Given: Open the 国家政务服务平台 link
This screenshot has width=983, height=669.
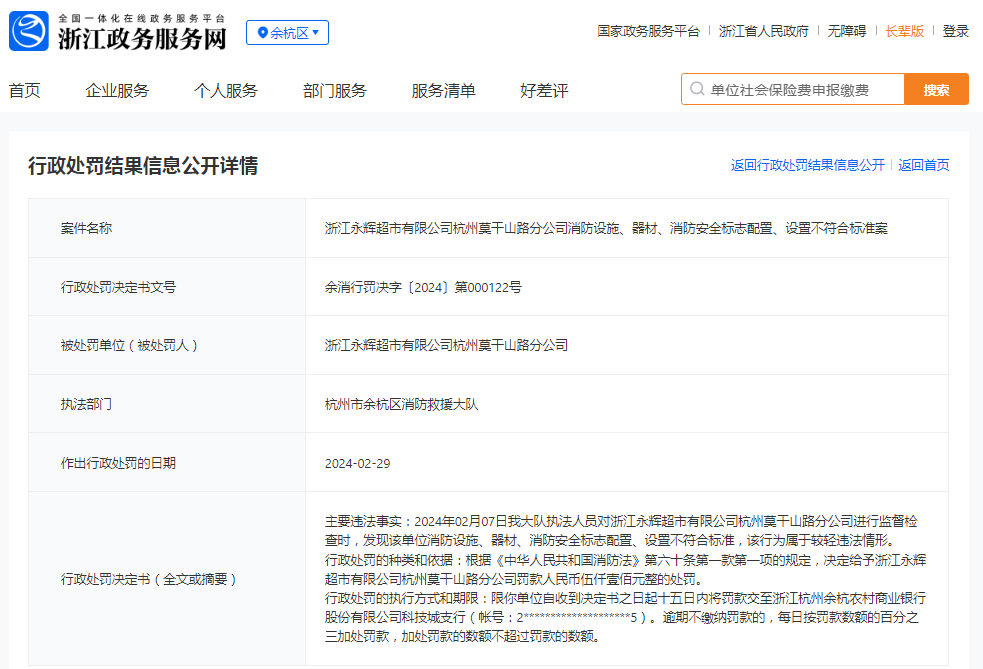Looking at the screenshot, I should [648, 31].
